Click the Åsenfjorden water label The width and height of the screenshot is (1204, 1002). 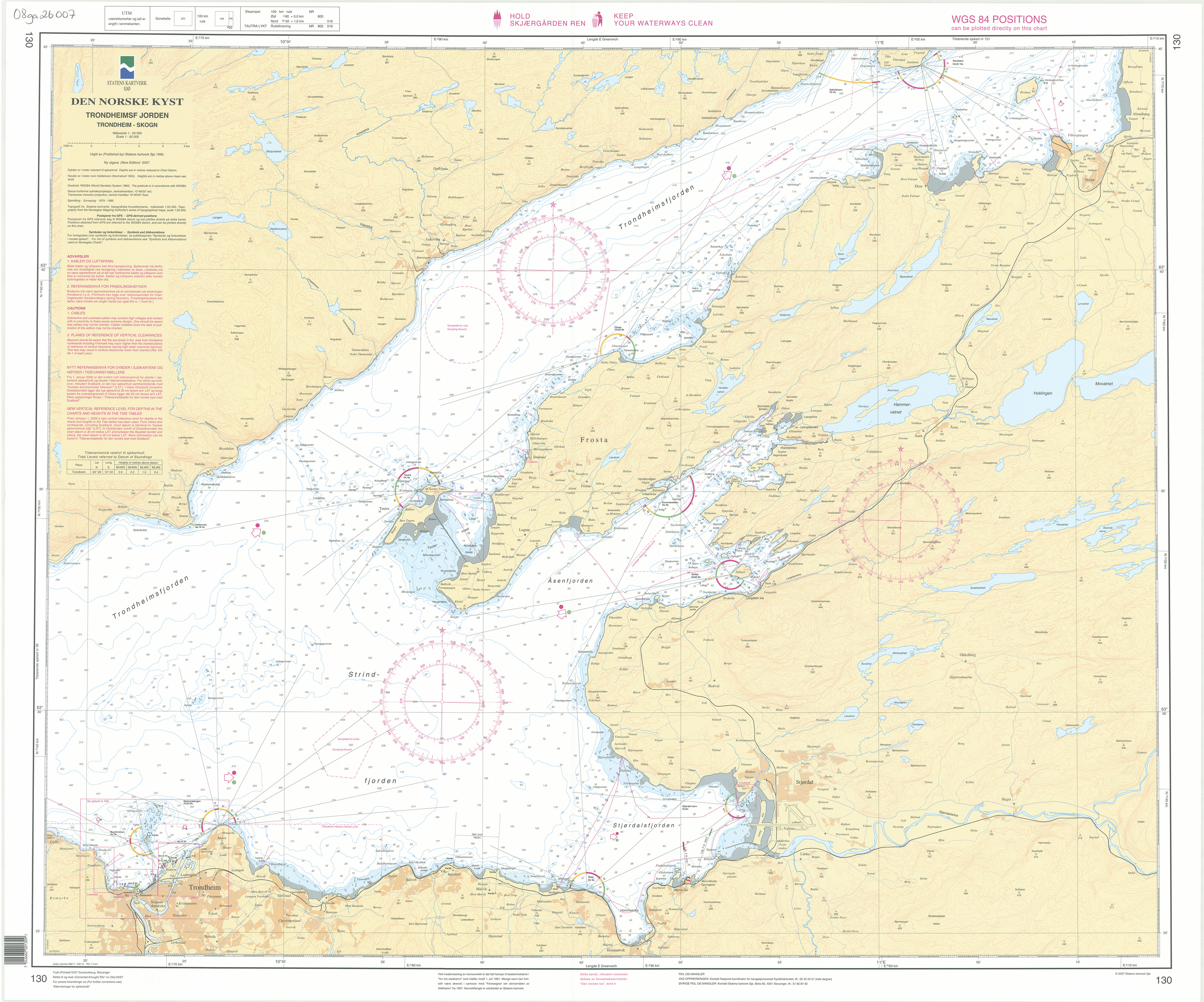coord(570,580)
